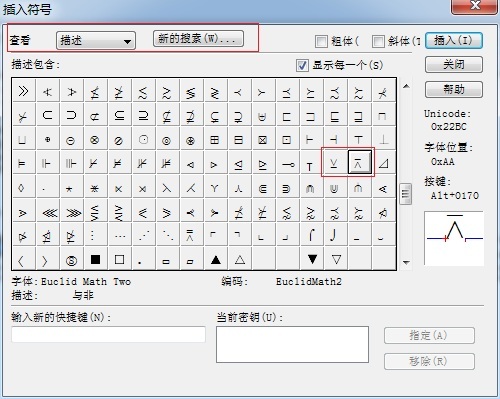
Task: Click the 新的搜索(W)... button
Action: click(198, 39)
